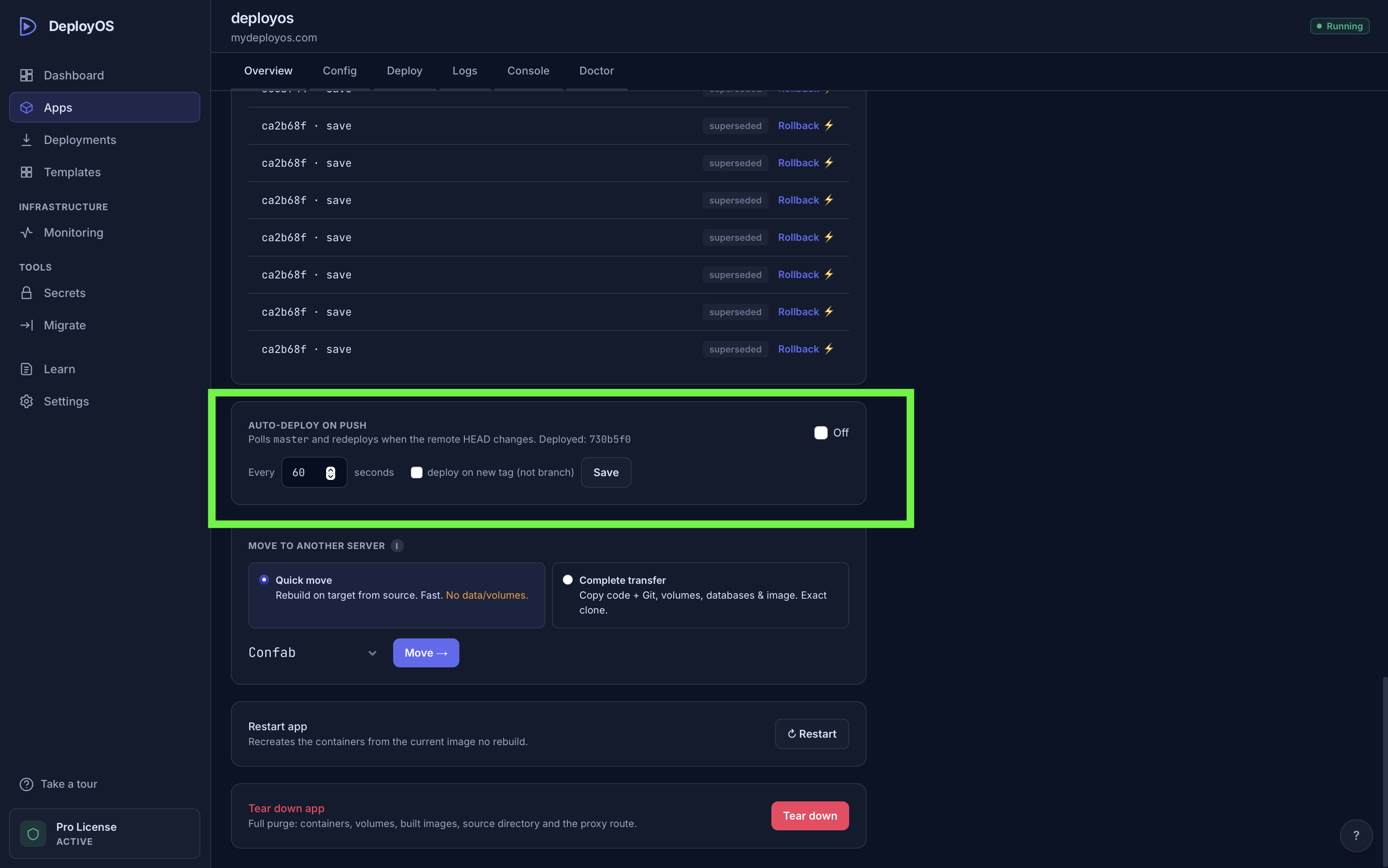Click the deployed commit hash 730b5f0
This screenshot has height=868, width=1388.
click(x=610, y=439)
